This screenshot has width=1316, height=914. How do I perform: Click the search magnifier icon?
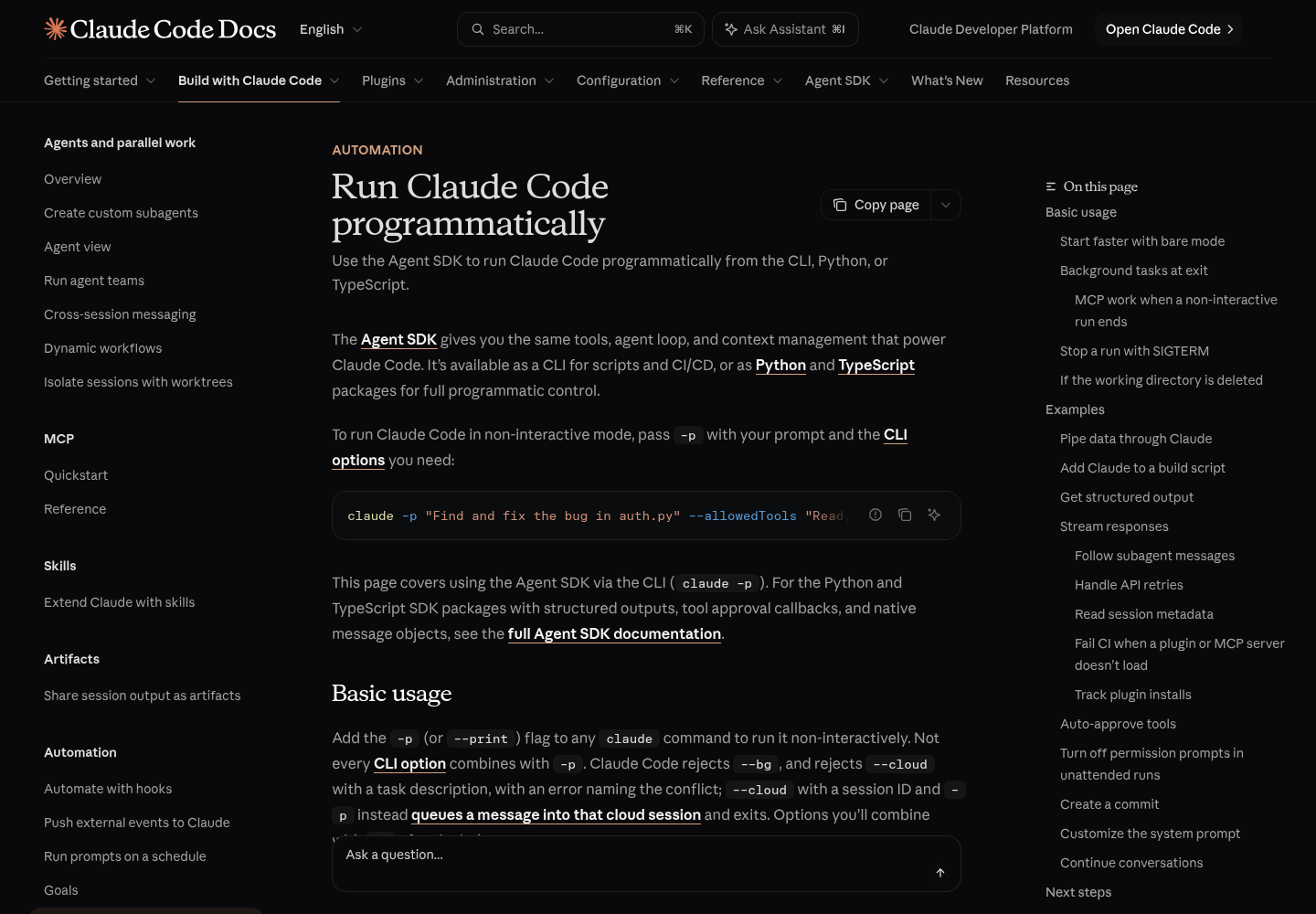coord(478,29)
